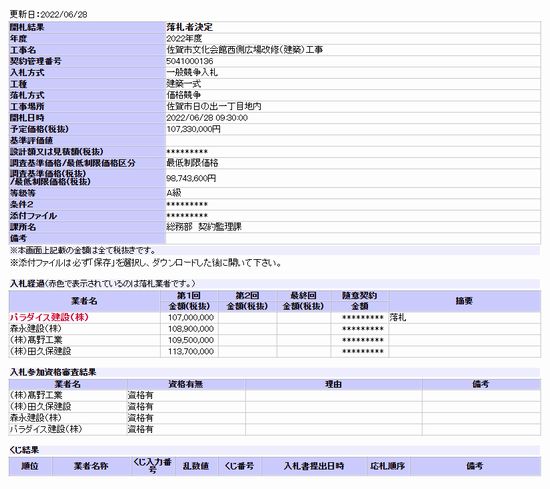Select the 摘要 column header
Image resolution: width=550 pixels, height=489 pixels.
pos(464,301)
